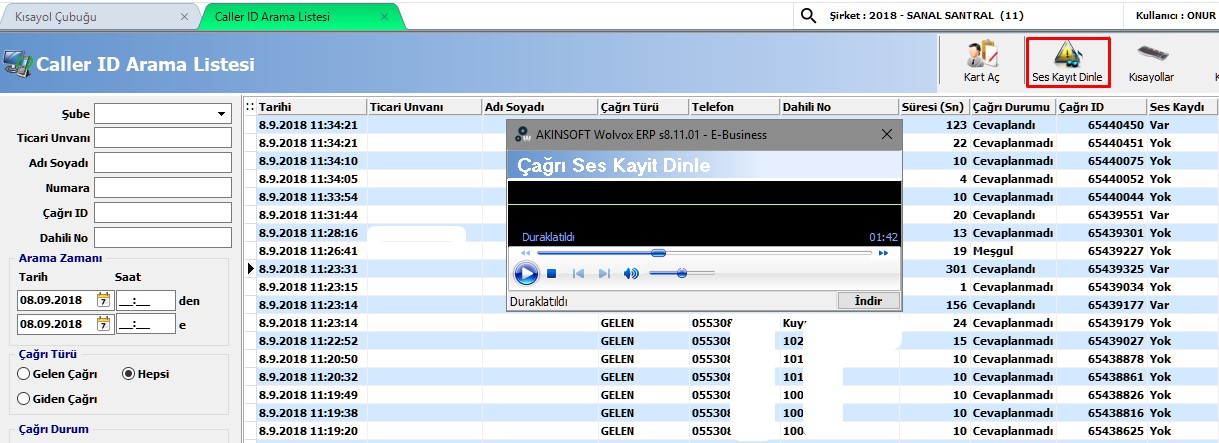The width and height of the screenshot is (1219, 443).
Task: Close the Kısayol Çubuğu tab
Action: pos(183,17)
